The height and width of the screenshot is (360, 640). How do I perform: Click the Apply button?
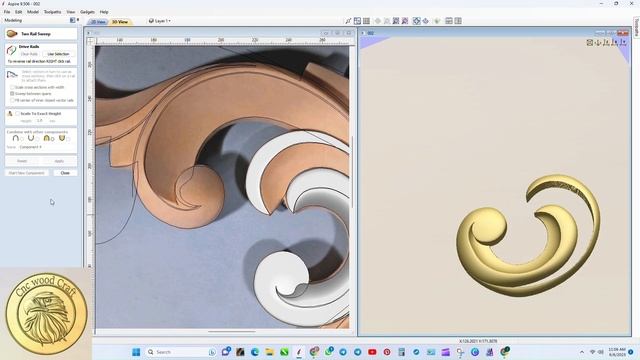point(59,161)
